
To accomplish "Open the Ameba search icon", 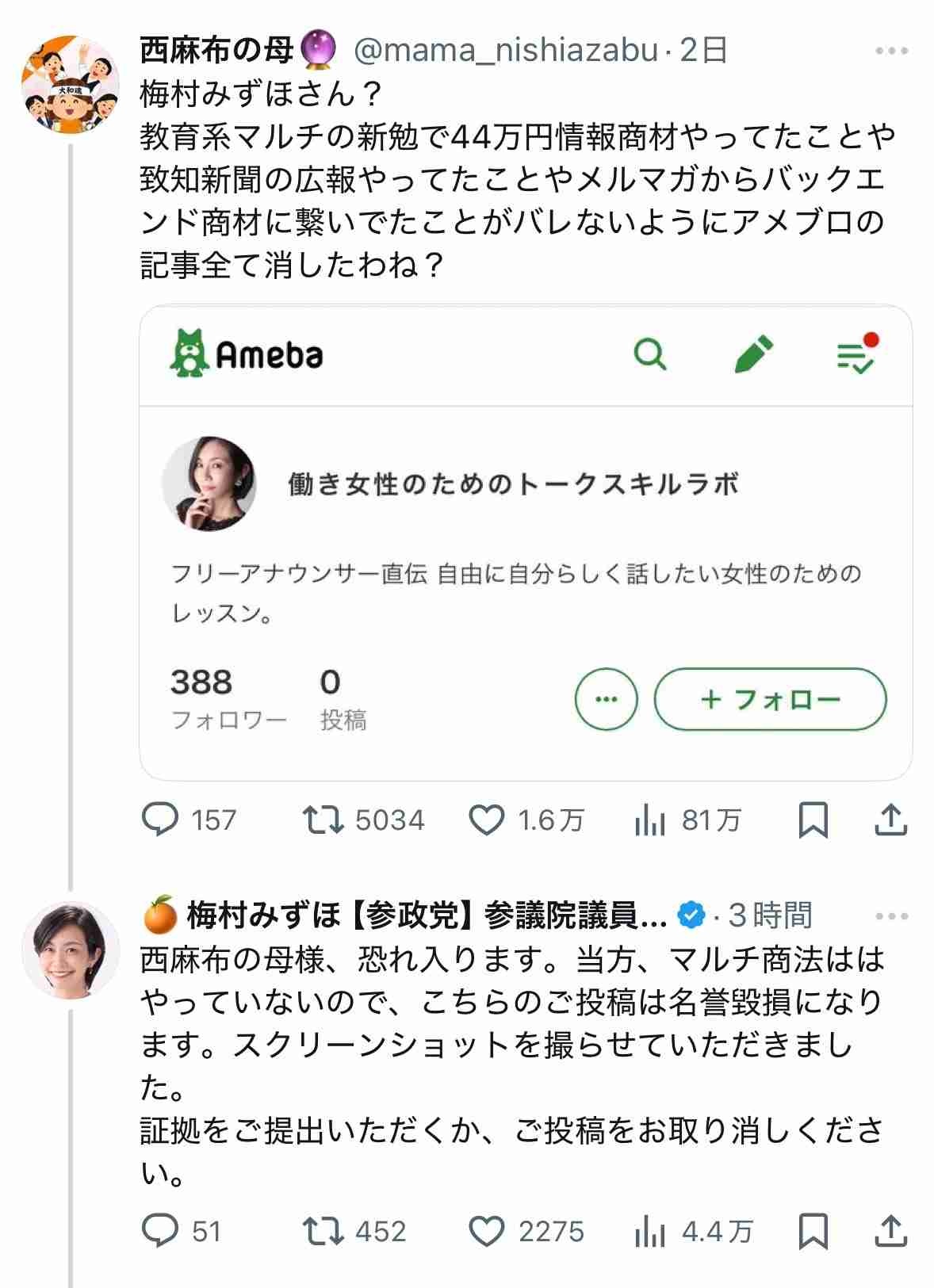I will point(650,354).
